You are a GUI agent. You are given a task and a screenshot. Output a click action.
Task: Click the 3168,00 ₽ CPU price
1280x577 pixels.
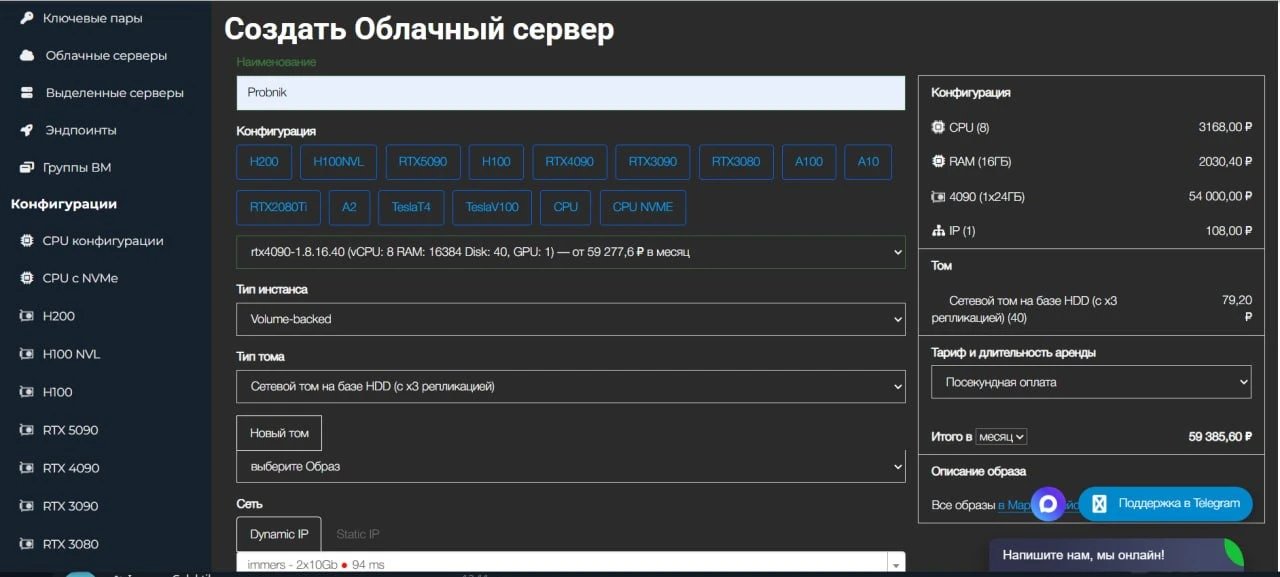click(x=1225, y=127)
